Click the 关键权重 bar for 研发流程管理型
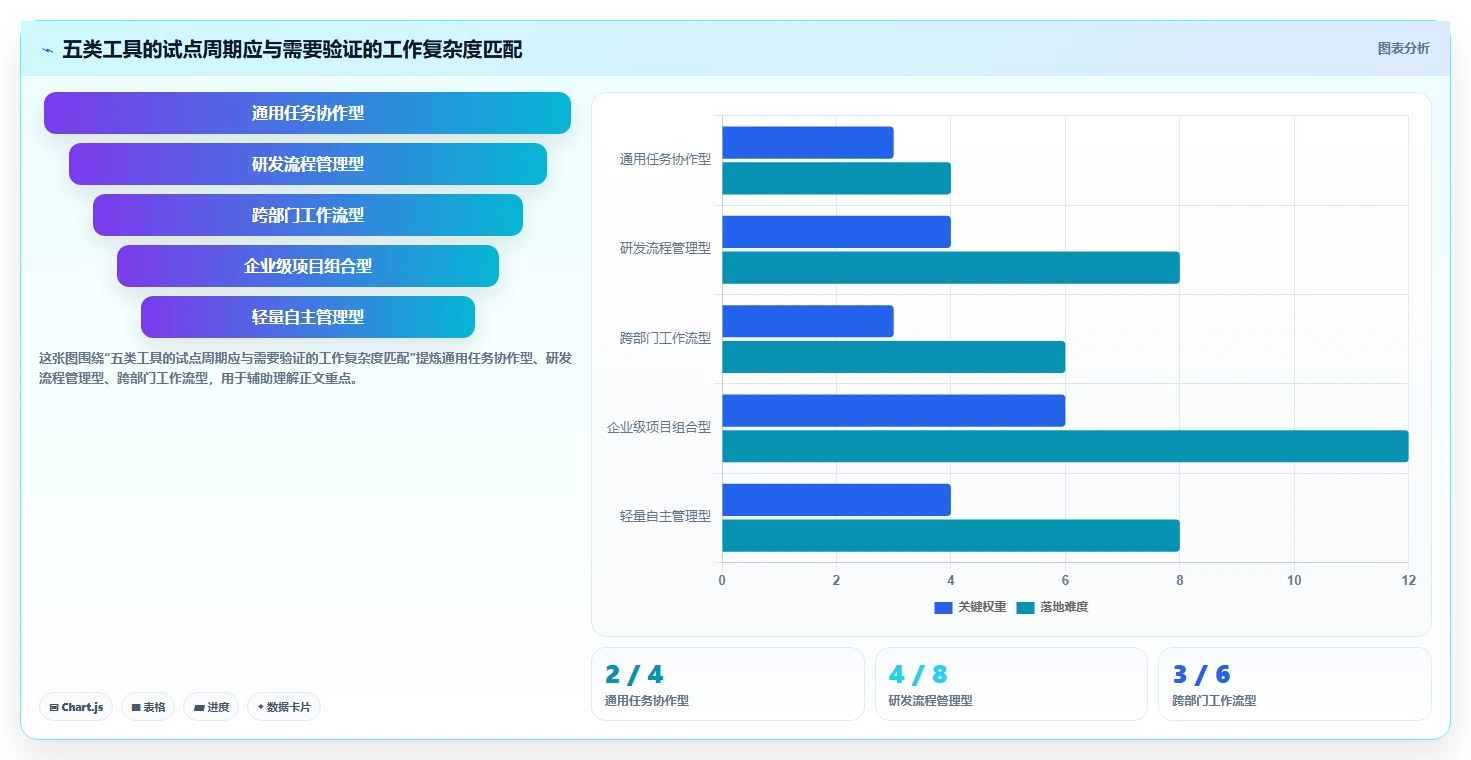 pos(836,232)
